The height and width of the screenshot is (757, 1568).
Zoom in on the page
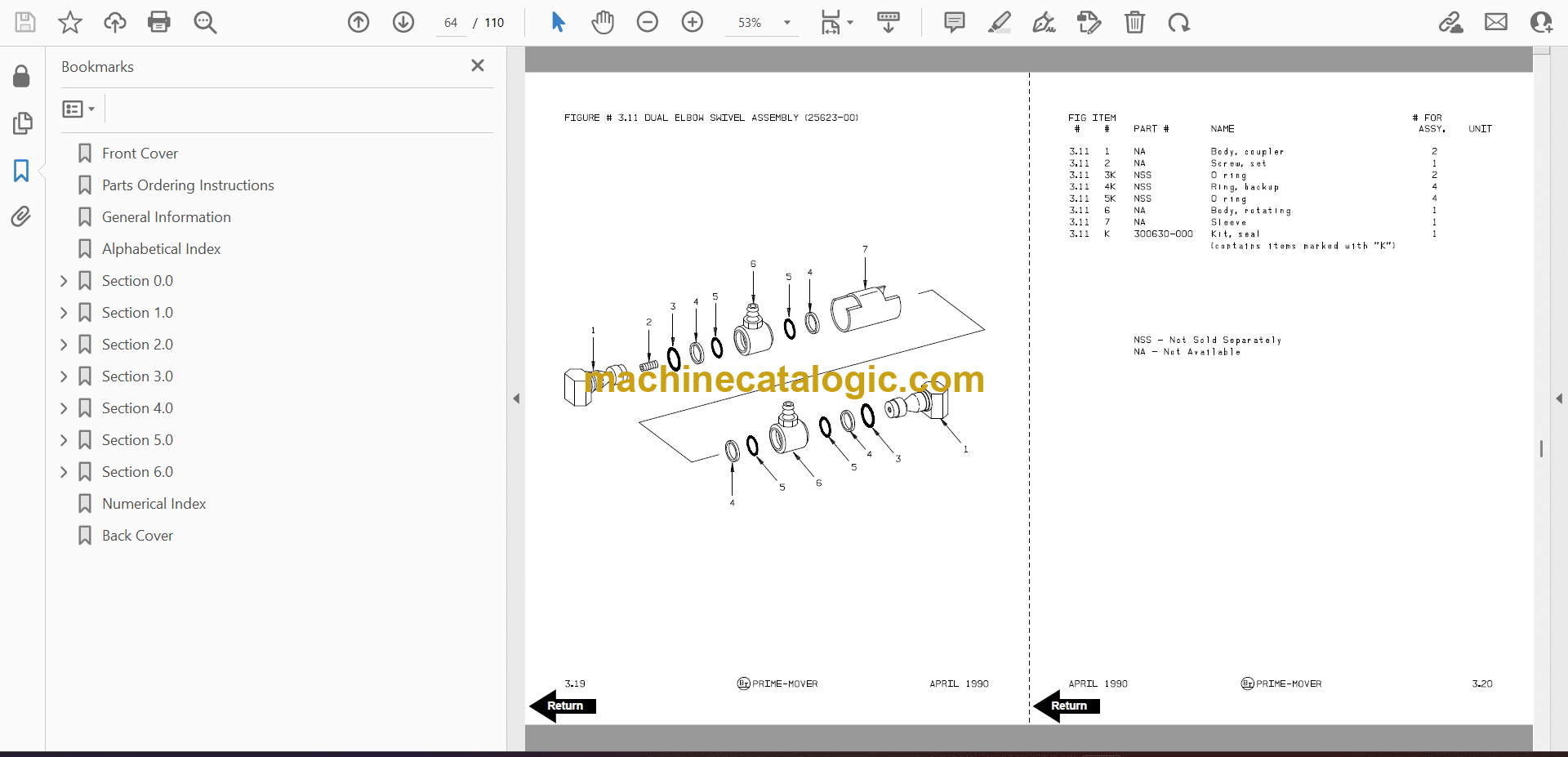[693, 22]
